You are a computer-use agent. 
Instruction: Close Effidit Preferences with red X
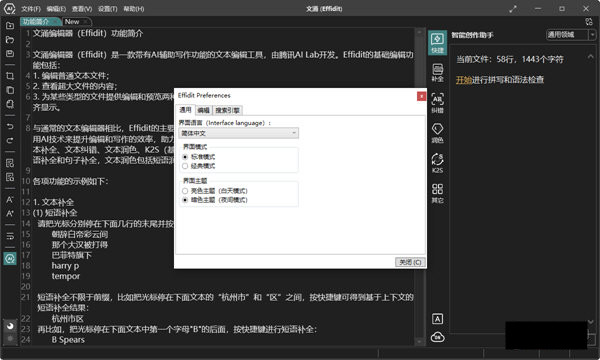tap(421, 96)
